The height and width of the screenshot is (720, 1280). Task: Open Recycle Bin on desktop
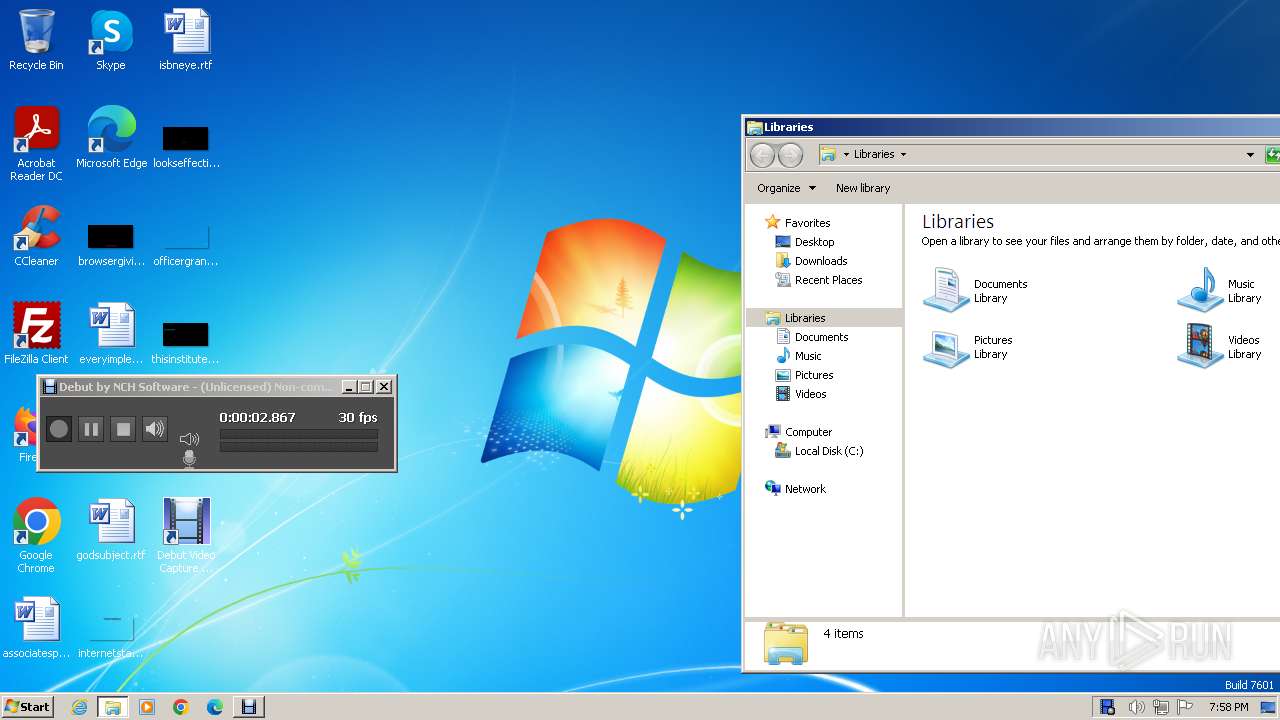click(36, 40)
